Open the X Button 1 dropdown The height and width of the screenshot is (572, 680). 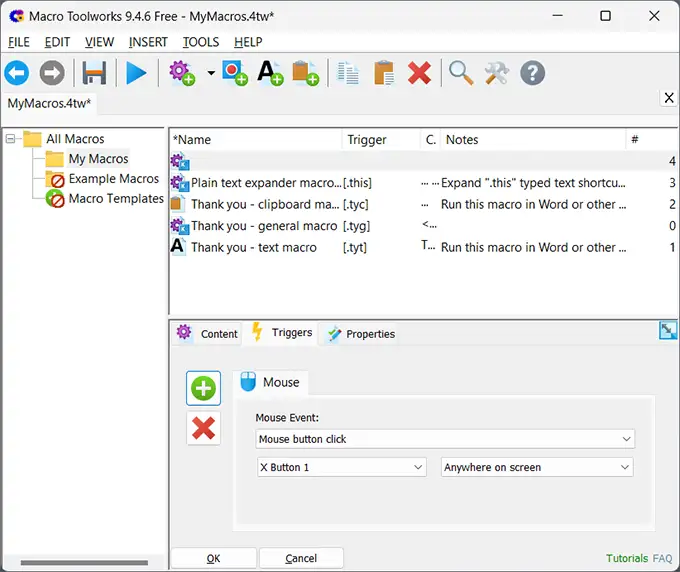point(341,467)
